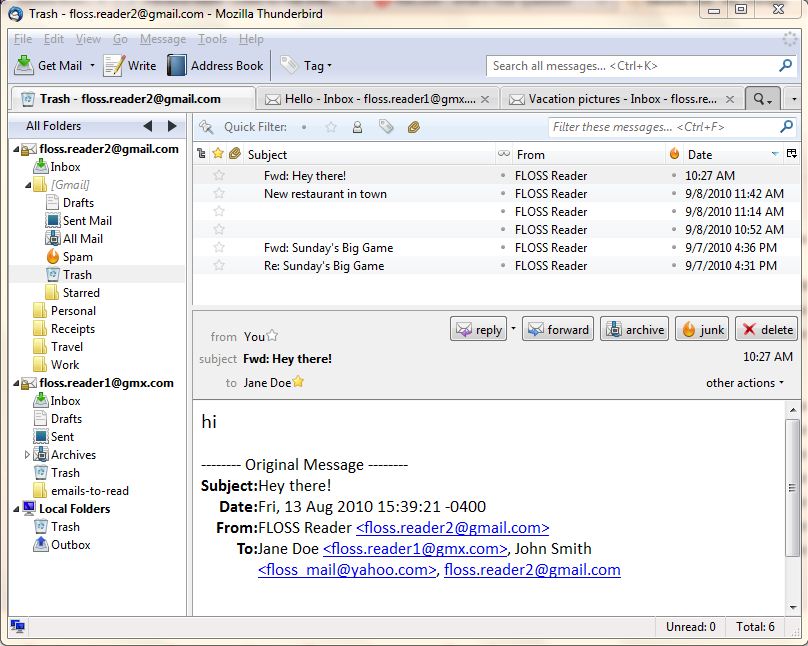Click the Get Mail toolbar icon
The image size is (808, 646).
click(x=24, y=66)
